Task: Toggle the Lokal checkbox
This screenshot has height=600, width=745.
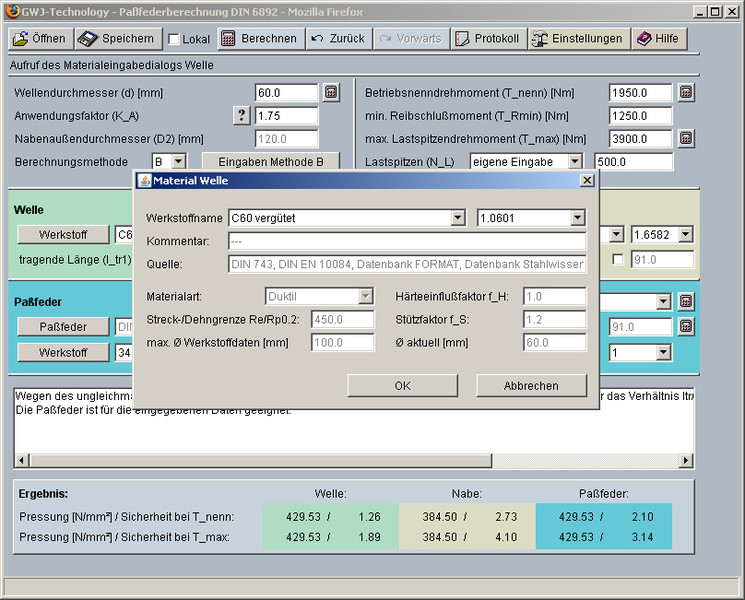Action: click(174, 40)
